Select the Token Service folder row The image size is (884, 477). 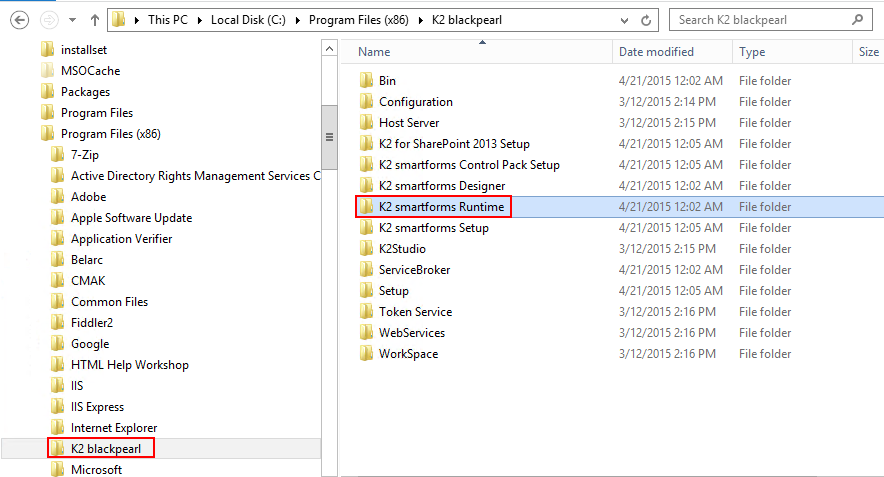[415, 312]
